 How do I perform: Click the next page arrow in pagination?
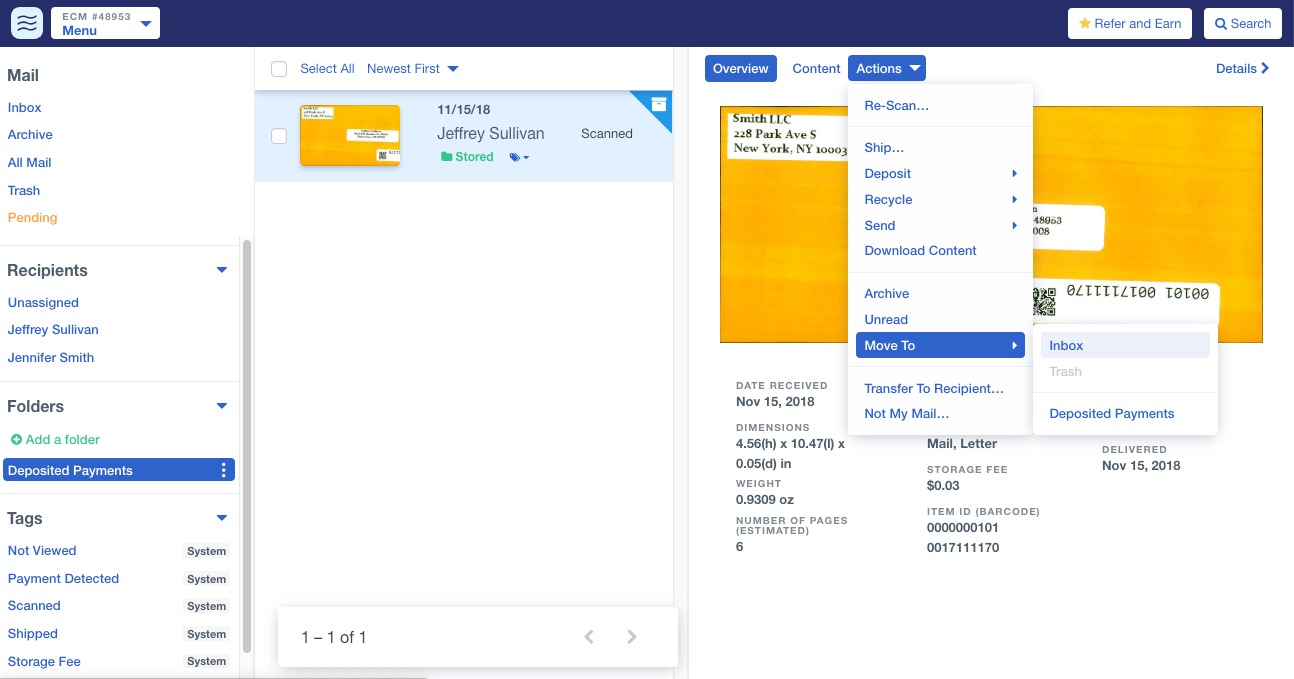point(631,637)
